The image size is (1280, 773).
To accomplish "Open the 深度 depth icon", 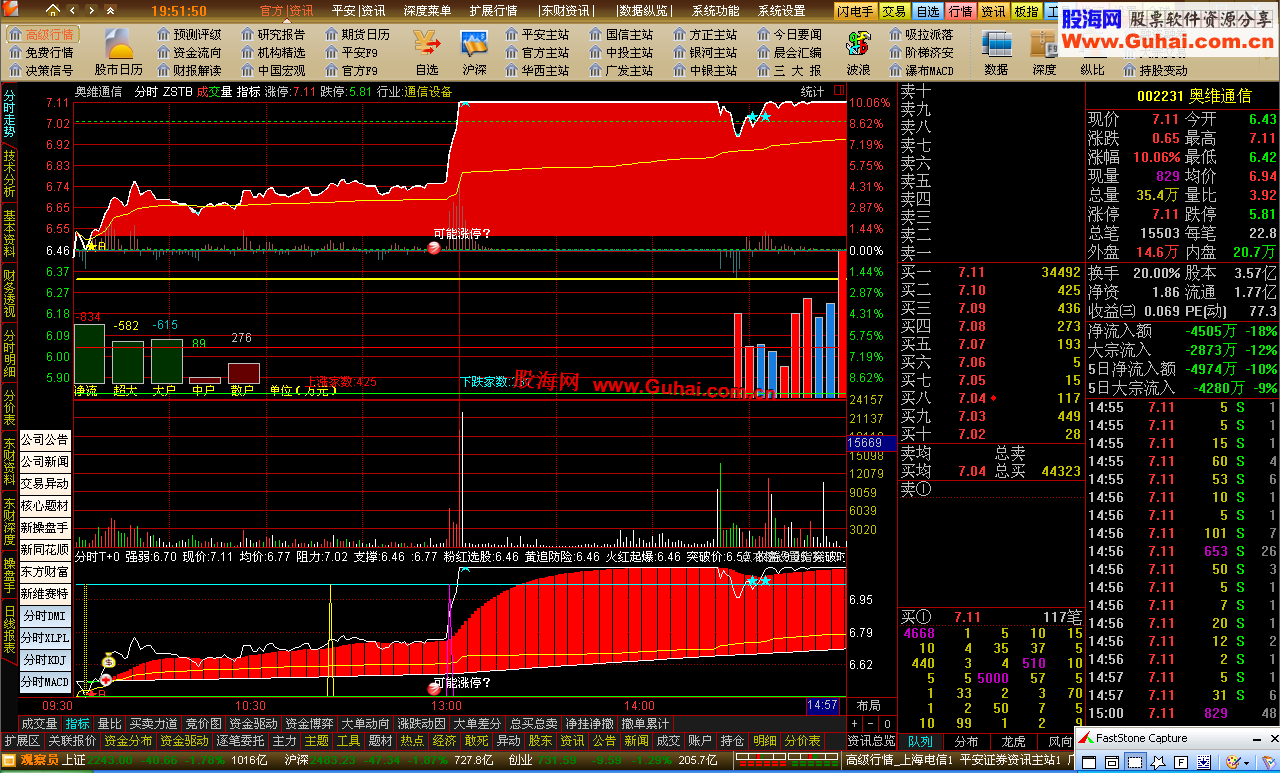I will [x=1044, y=52].
